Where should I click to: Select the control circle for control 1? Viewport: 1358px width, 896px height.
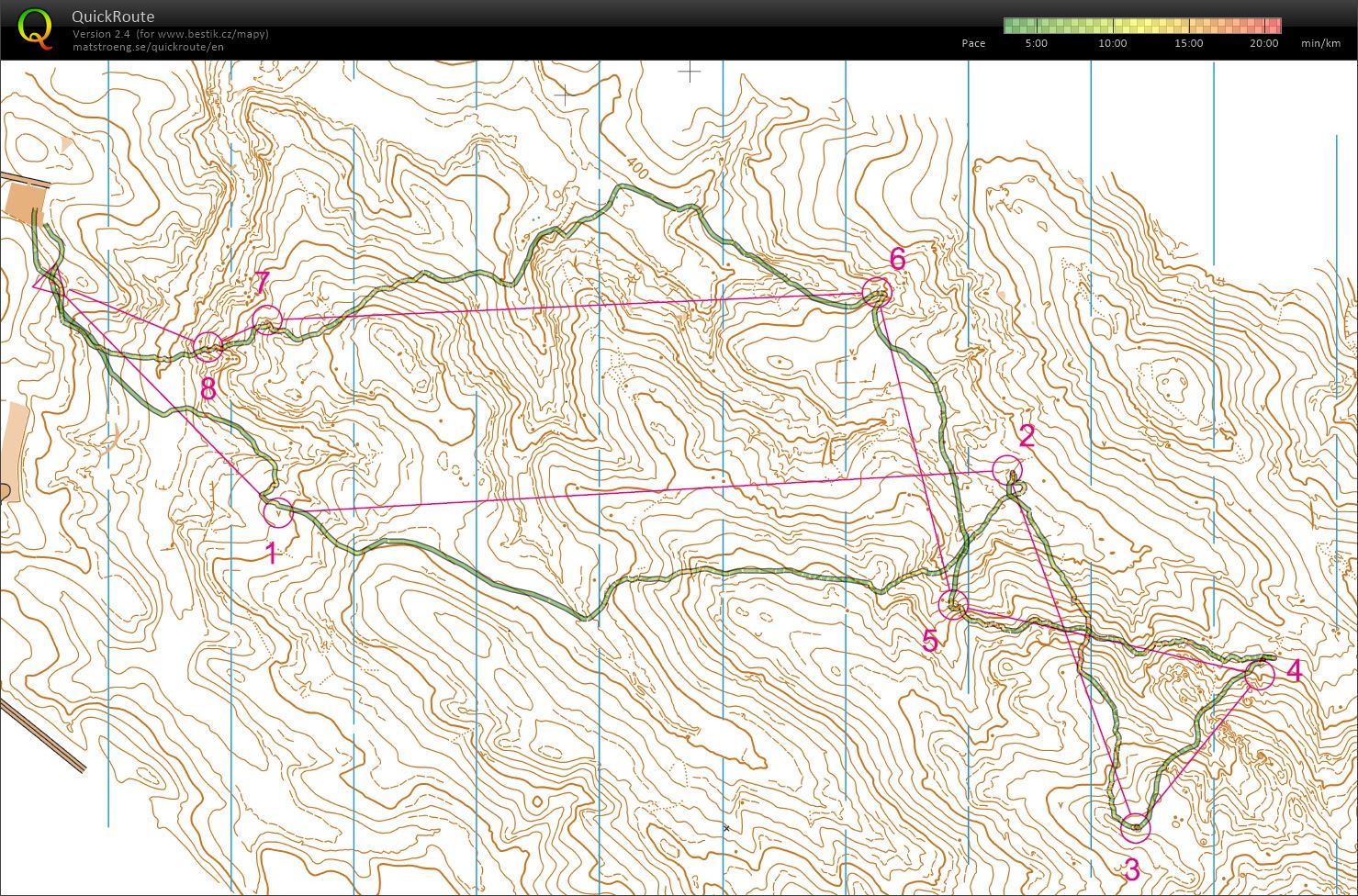pos(278,511)
